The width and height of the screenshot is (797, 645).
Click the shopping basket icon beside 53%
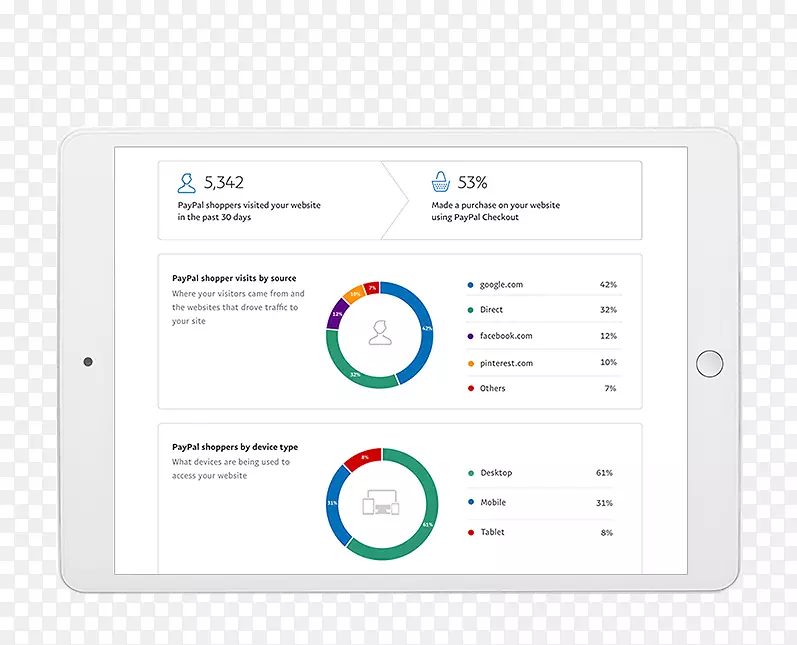click(441, 182)
